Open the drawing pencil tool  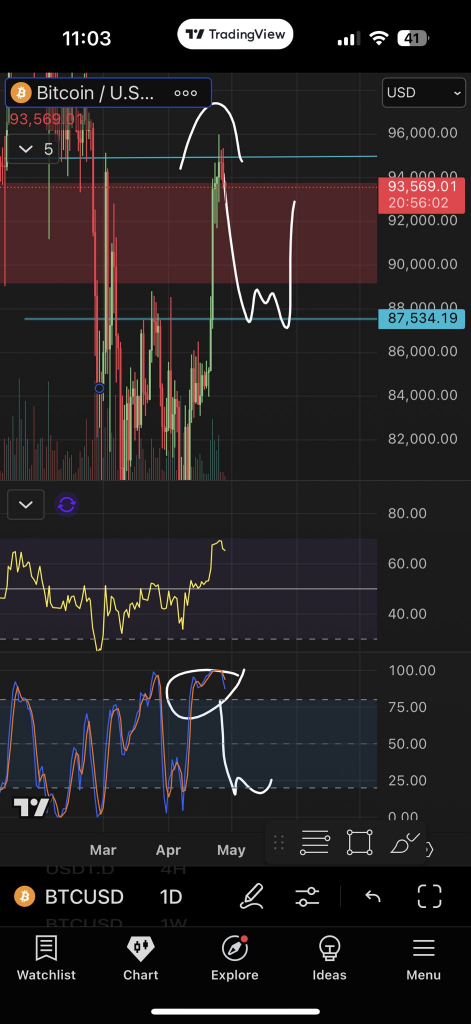[x=252, y=896]
